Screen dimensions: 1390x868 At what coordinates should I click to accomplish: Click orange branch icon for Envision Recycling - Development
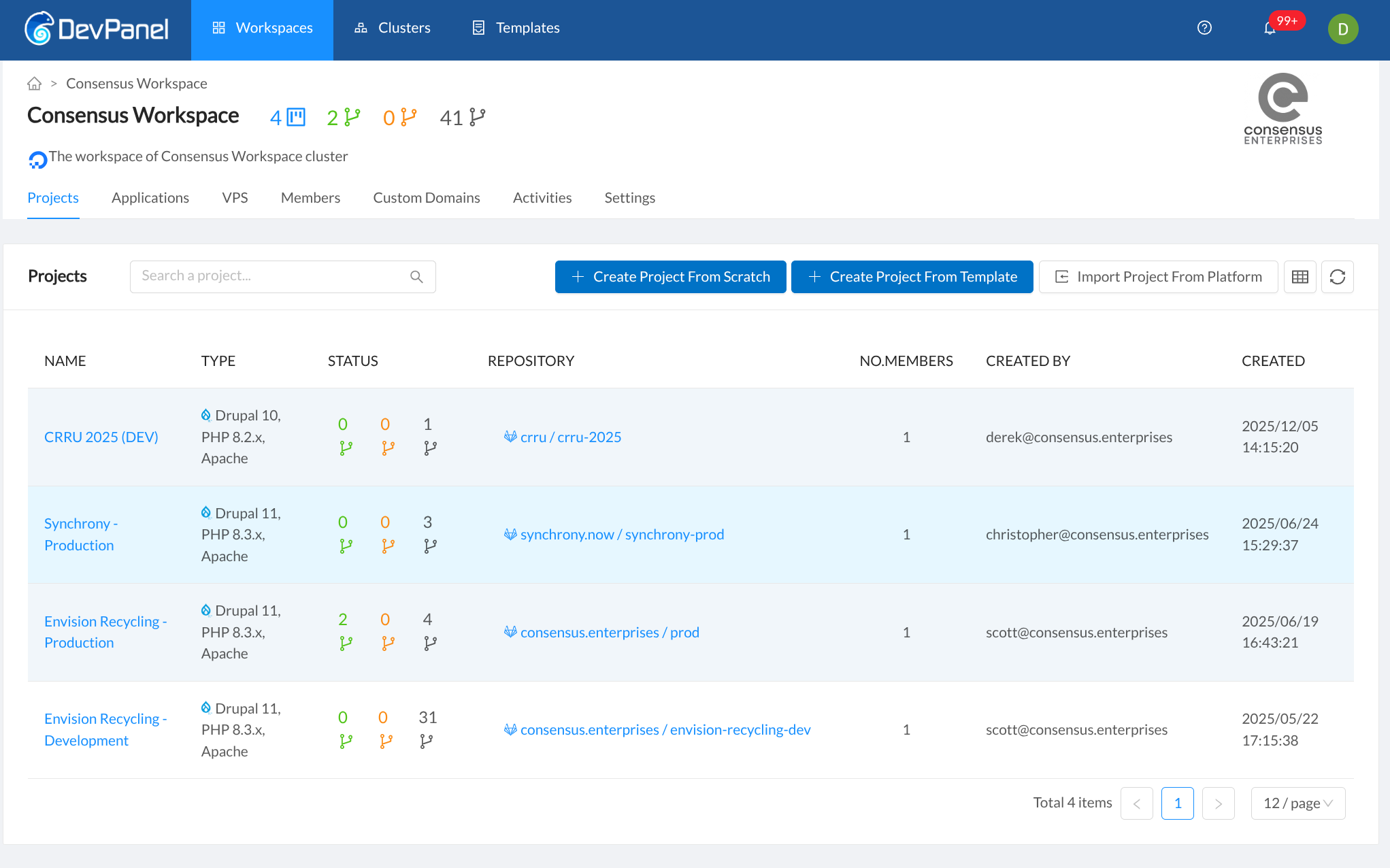386,741
